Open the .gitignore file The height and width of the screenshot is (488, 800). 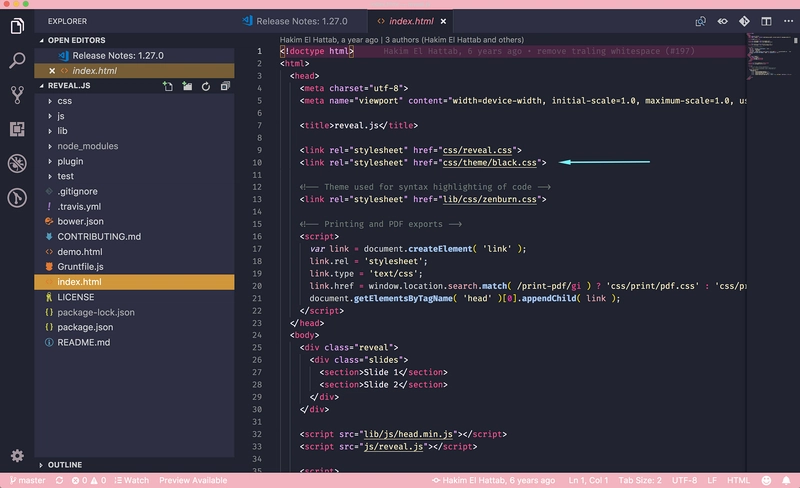pos(134,191)
